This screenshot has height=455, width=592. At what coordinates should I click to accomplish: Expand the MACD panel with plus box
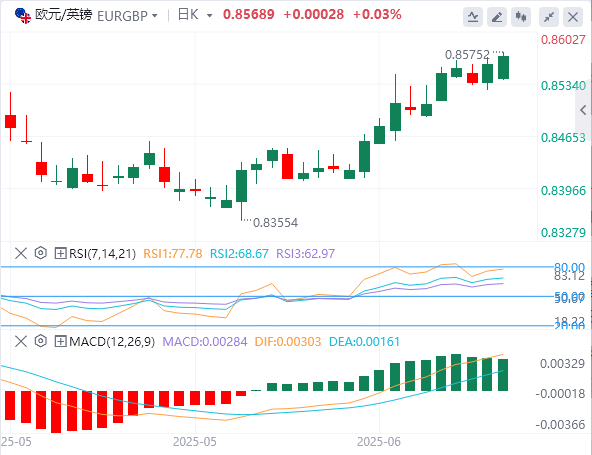click(60, 341)
